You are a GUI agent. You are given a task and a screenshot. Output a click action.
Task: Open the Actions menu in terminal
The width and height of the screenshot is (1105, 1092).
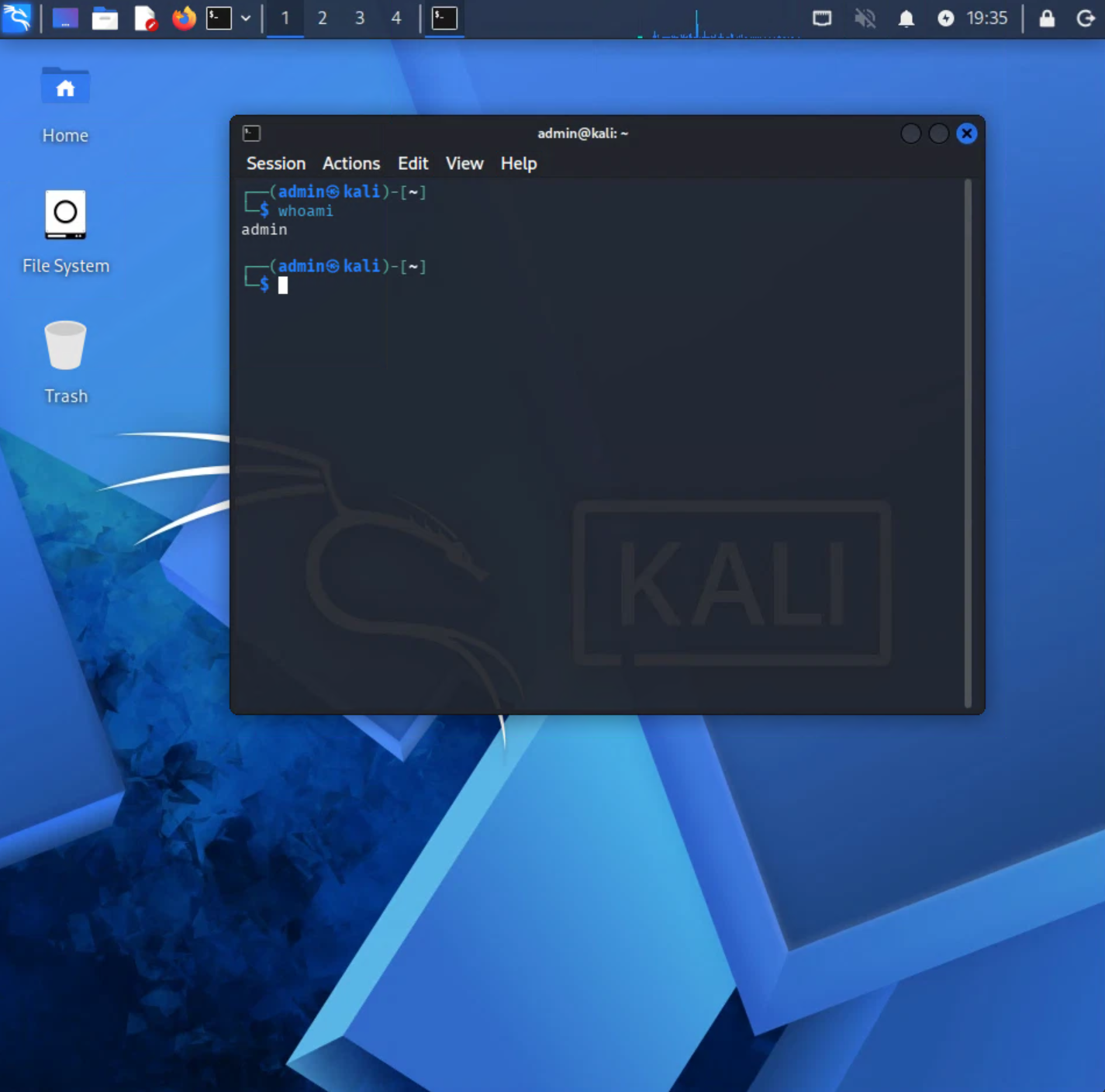click(351, 164)
